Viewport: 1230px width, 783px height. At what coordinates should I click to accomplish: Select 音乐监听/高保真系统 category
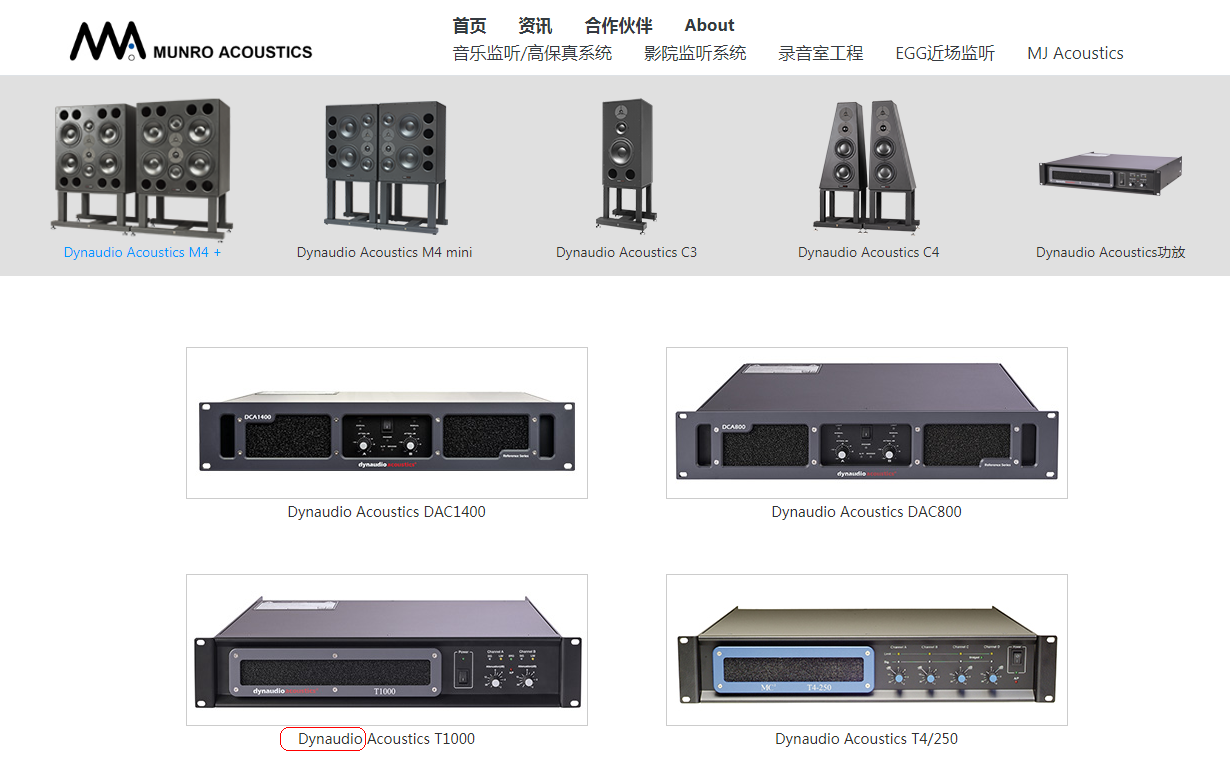click(532, 53)
